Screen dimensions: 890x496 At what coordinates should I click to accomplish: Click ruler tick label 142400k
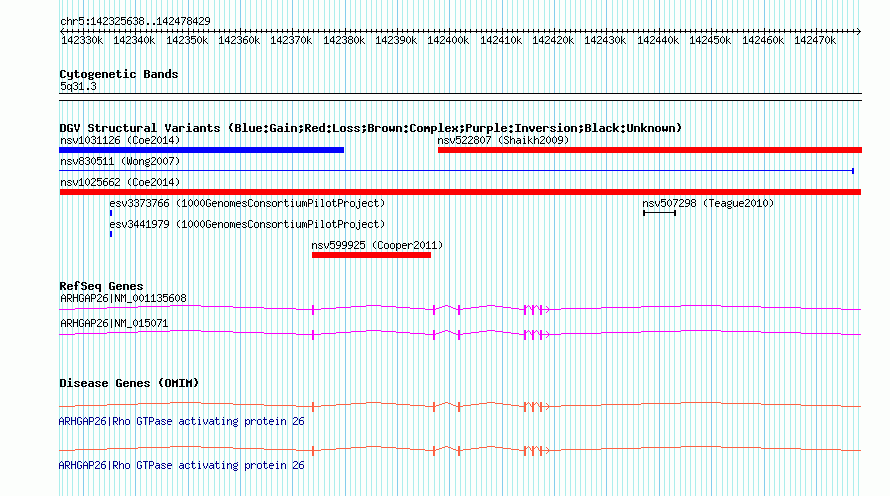pos(448,40)
